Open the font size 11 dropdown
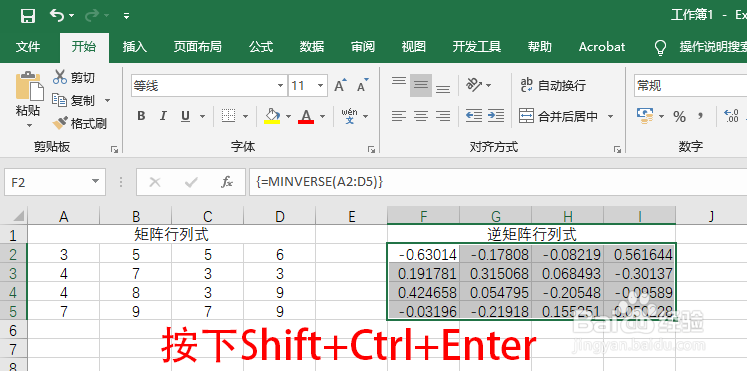 point(320,86)
